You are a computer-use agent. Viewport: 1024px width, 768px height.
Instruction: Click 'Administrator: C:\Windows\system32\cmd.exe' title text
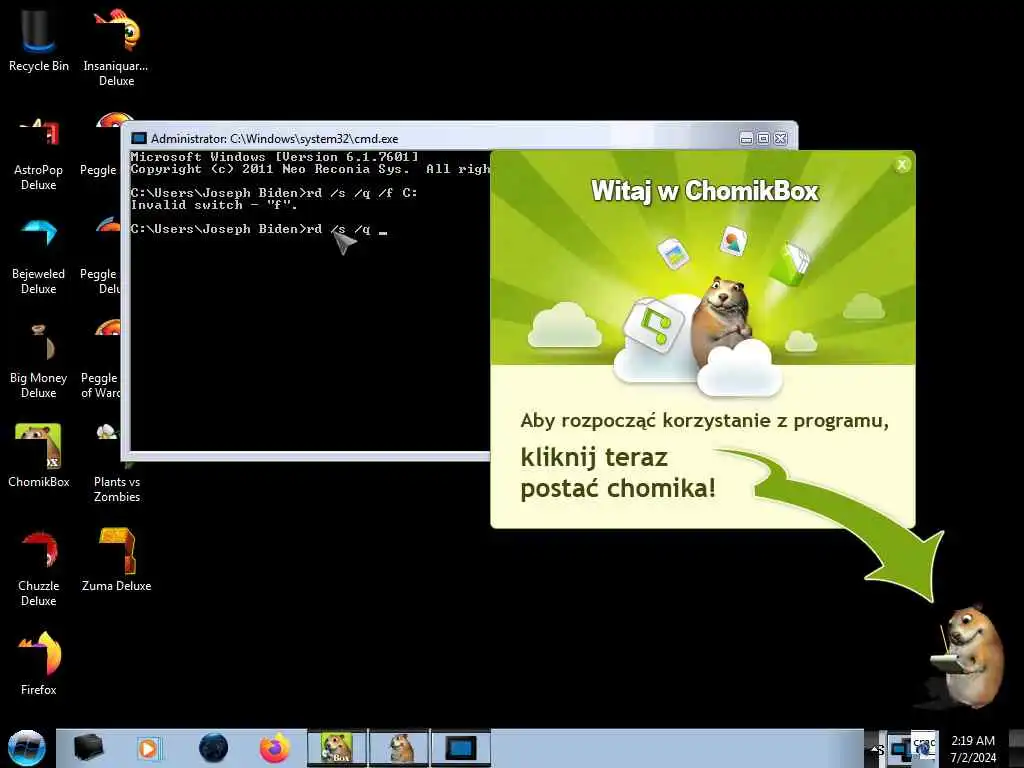tap(274, 138)
